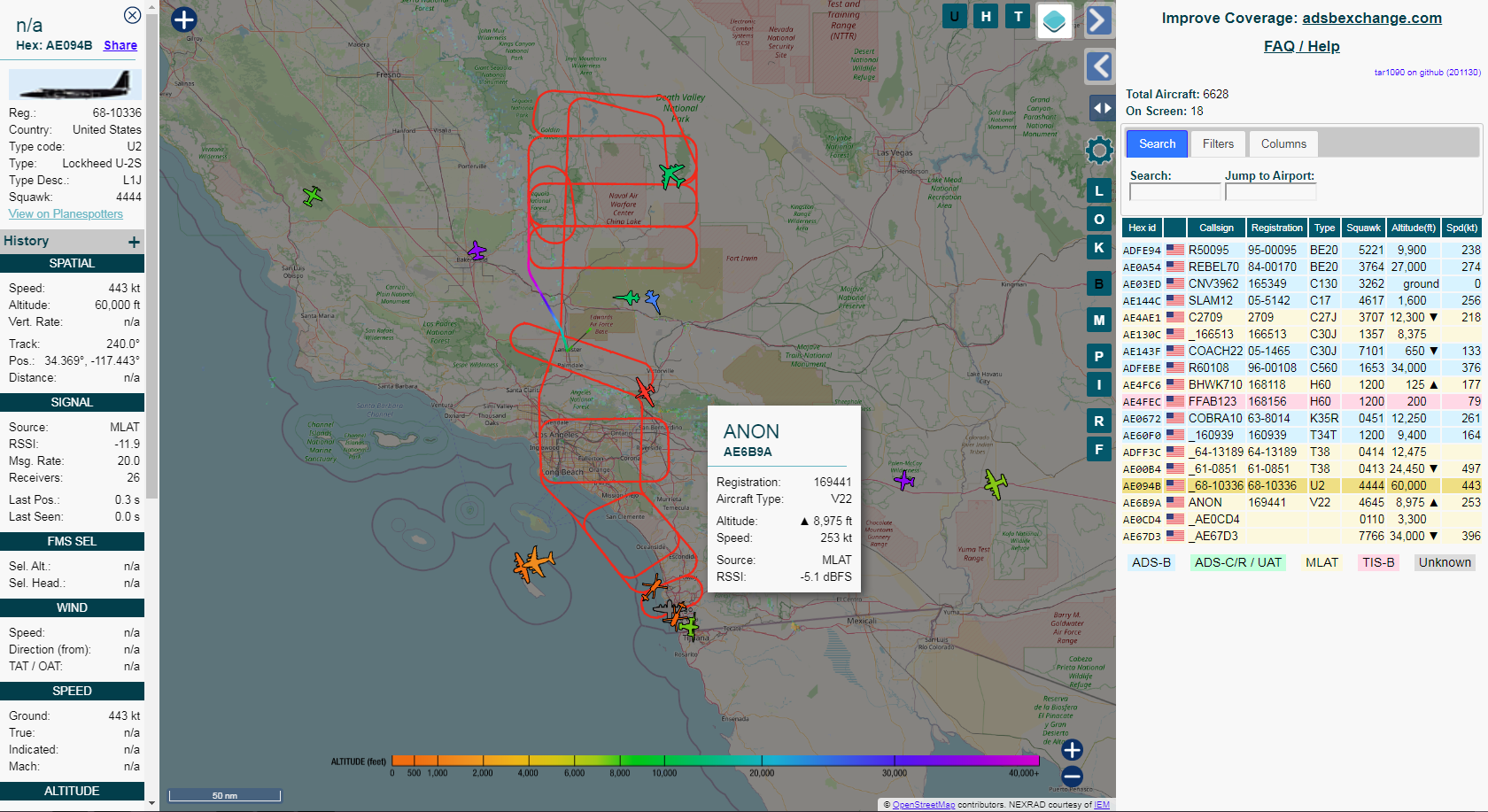Toggle the H map filter button
The height and width of the screenshot is (812, 1488).
[x=986, y=16]
